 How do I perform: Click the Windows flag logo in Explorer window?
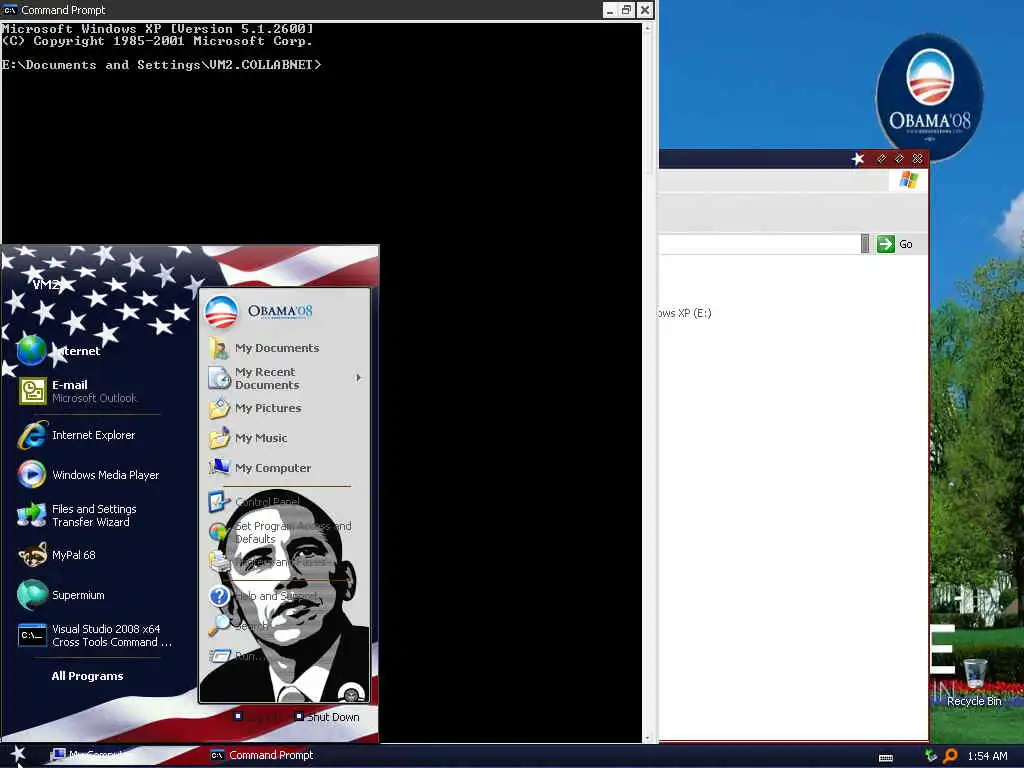point(908,180)
